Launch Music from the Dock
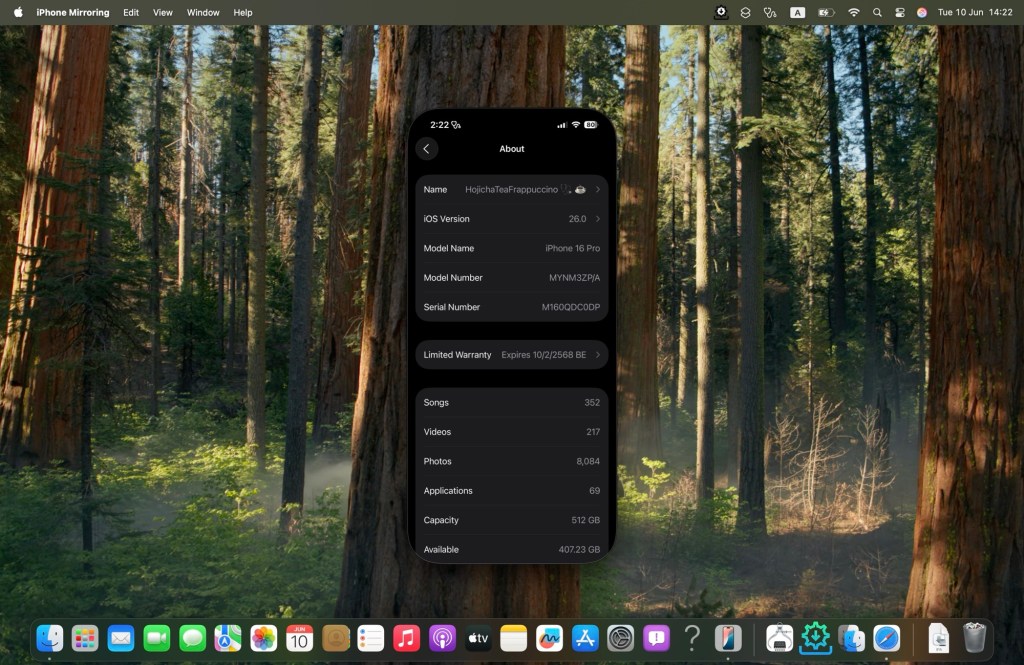 [406, 638]
